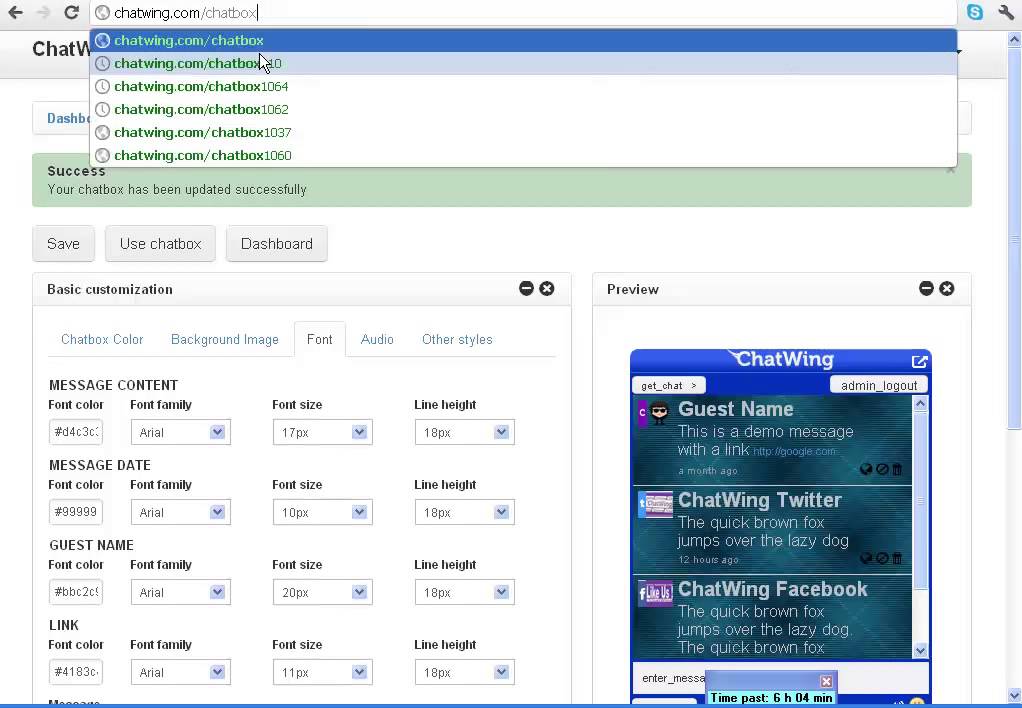Open Message Content line height dropdown
The image size is (1022, 708).
pos(465,432)
